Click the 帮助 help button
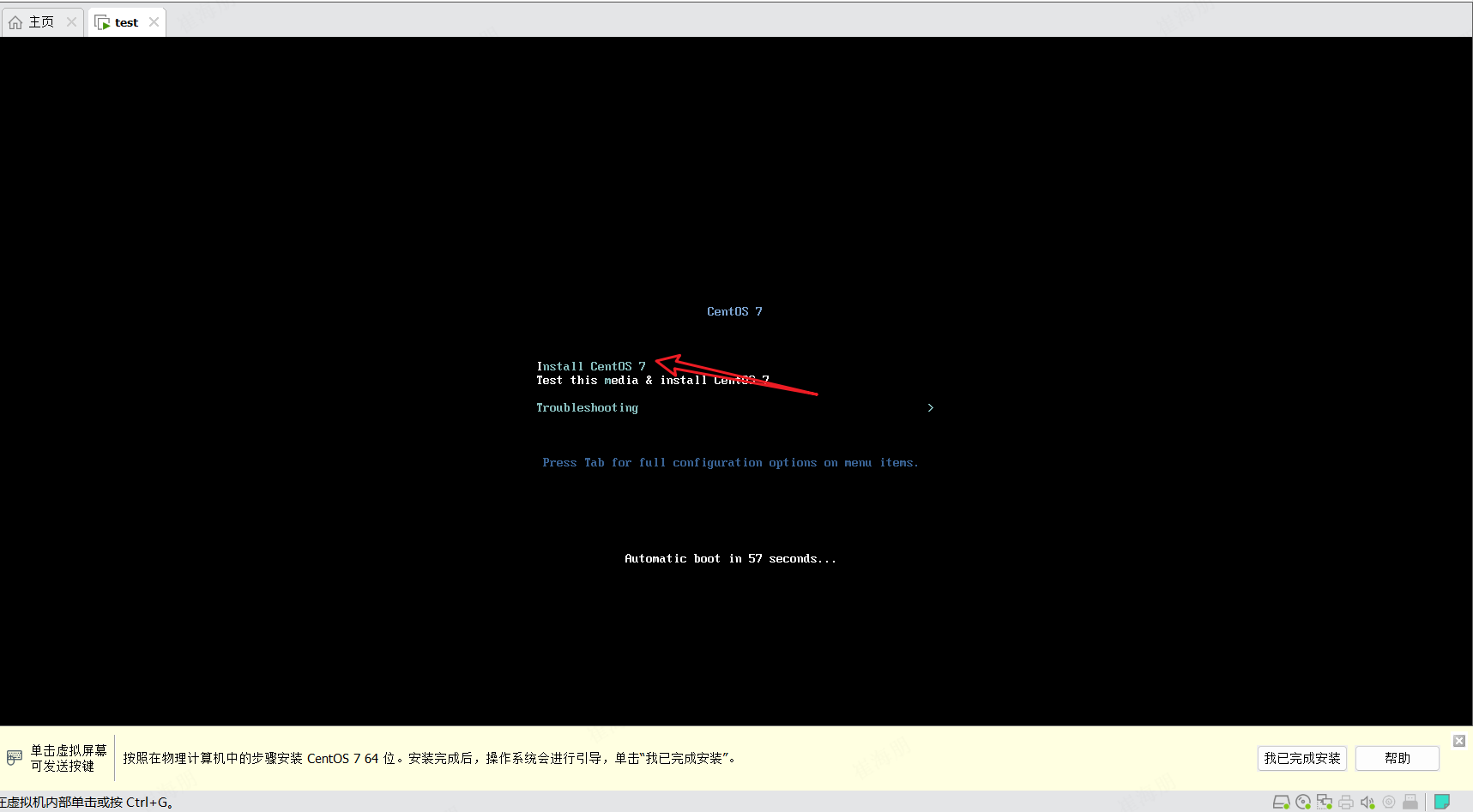Screen dimensions: 1473x812 click(1398, 758)
